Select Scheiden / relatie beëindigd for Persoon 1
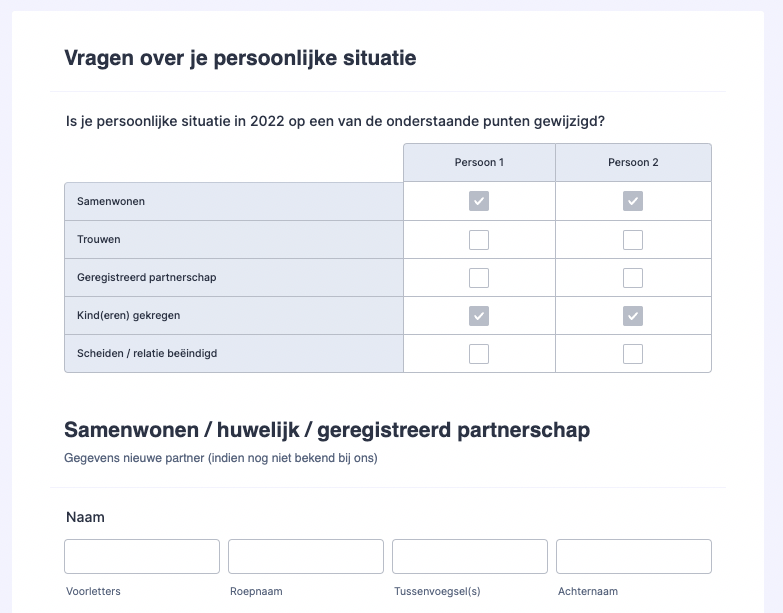 [x=479, y=354]
